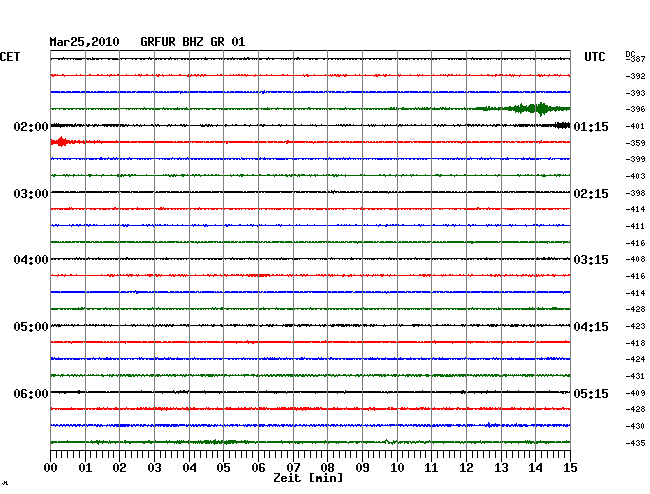
Task: Click minute axis label '01'
Action: point(85,468)
